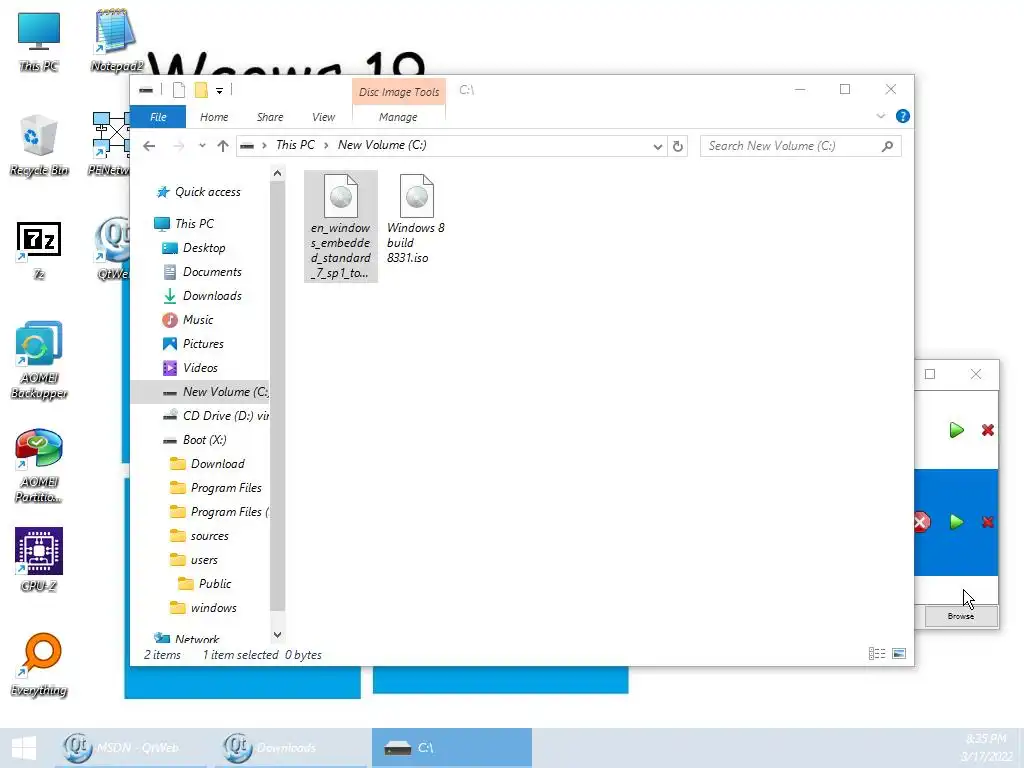Click navigation pane scrollbar down arrow
The image size is (1024, 768).
tap(278, 634)
